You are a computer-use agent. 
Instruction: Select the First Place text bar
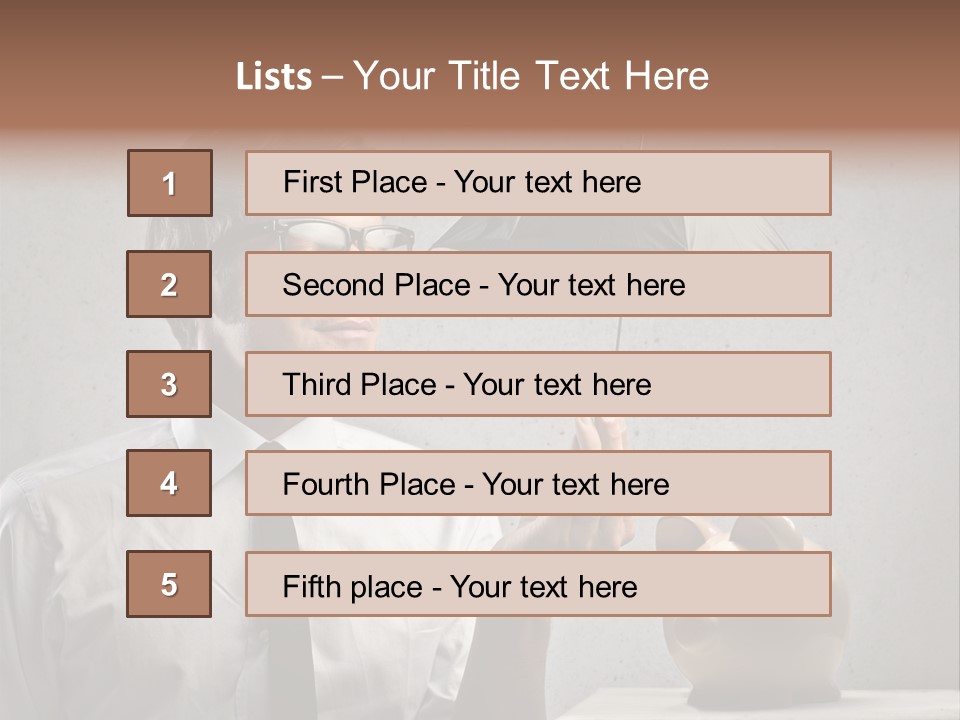pyautogui.click(x=538, y=183)
